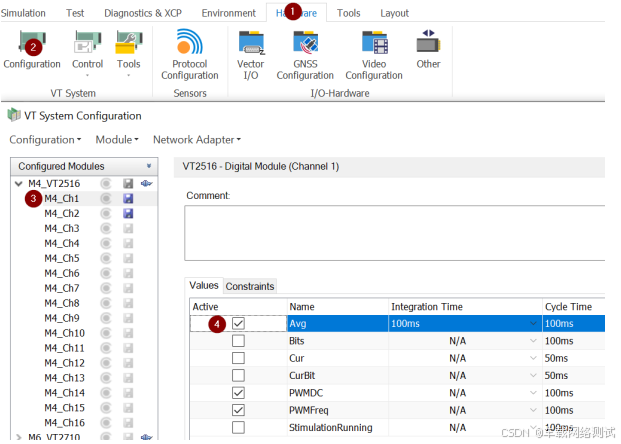Click the round status icon for M4_Ch1
Image resolution: width=621 pixels, height=444 pixels.
[x=106, y=198]
